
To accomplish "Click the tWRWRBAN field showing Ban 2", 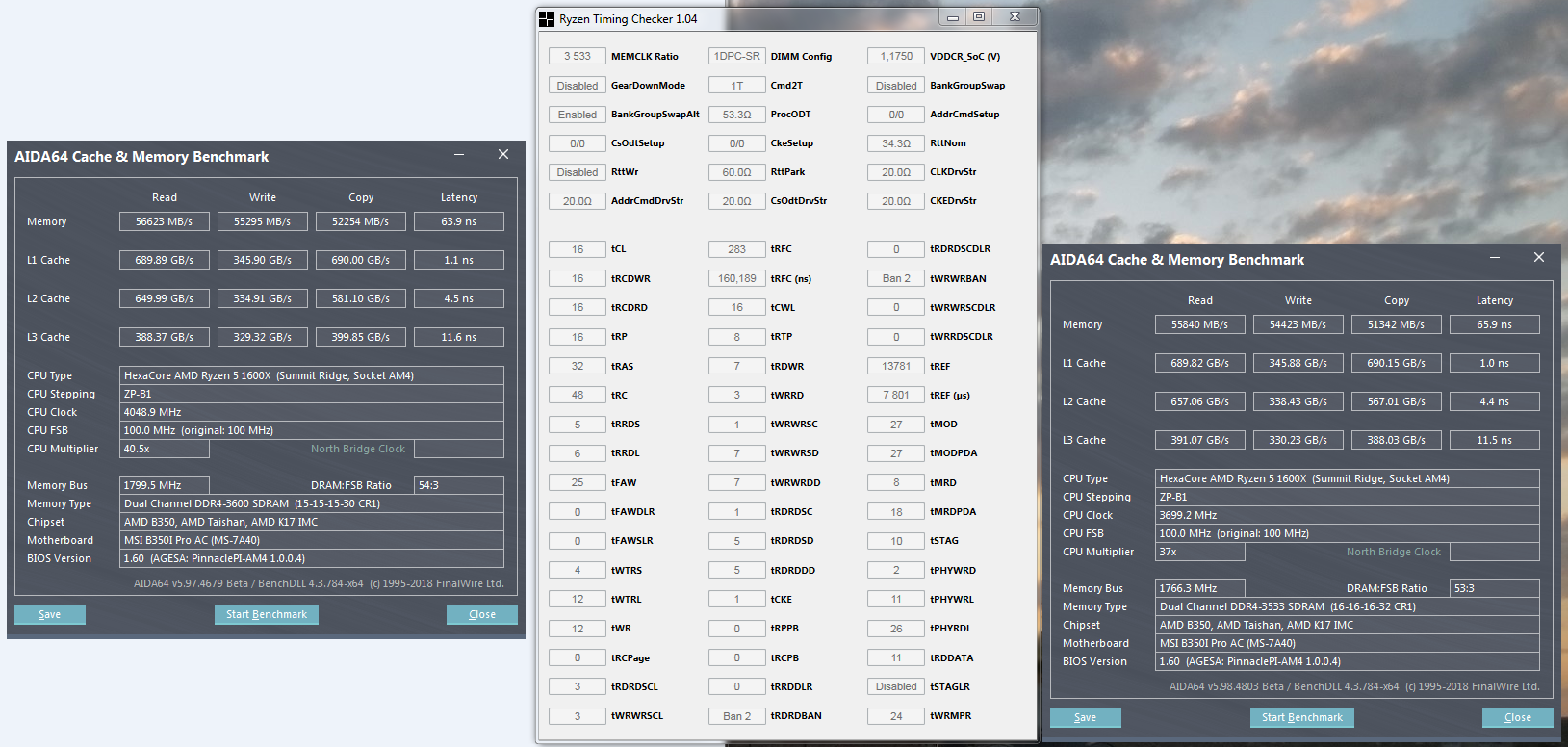I will click(896, 278).
